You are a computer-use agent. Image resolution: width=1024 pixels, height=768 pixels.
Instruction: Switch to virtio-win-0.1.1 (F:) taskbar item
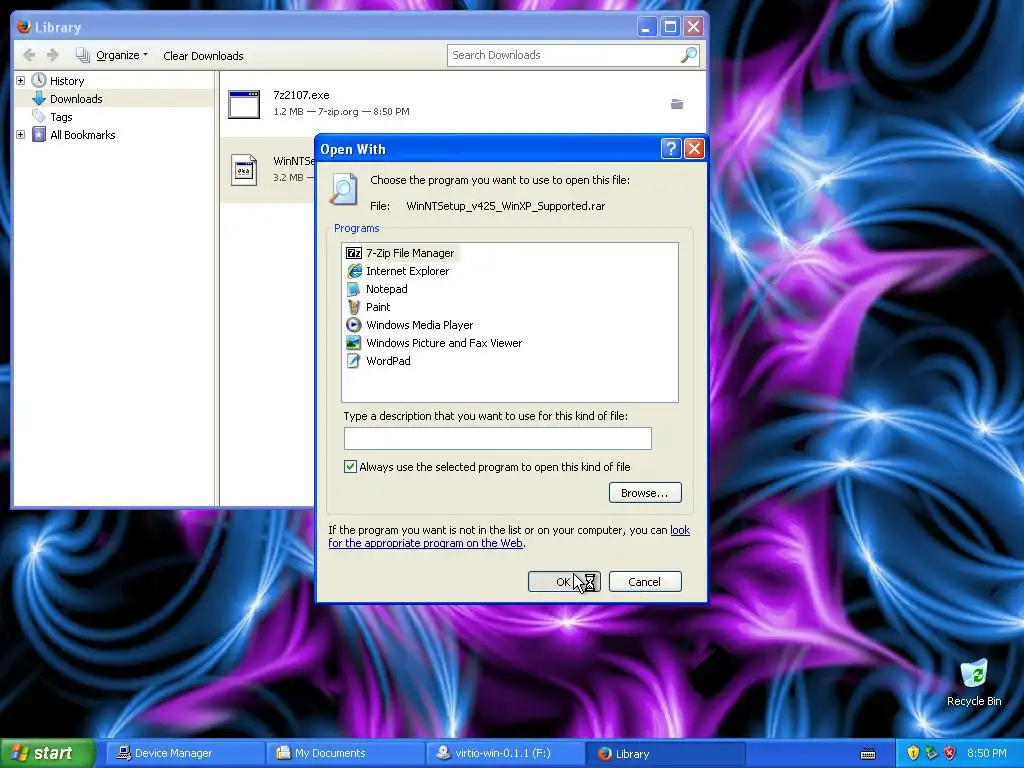(x=505, y=753)
